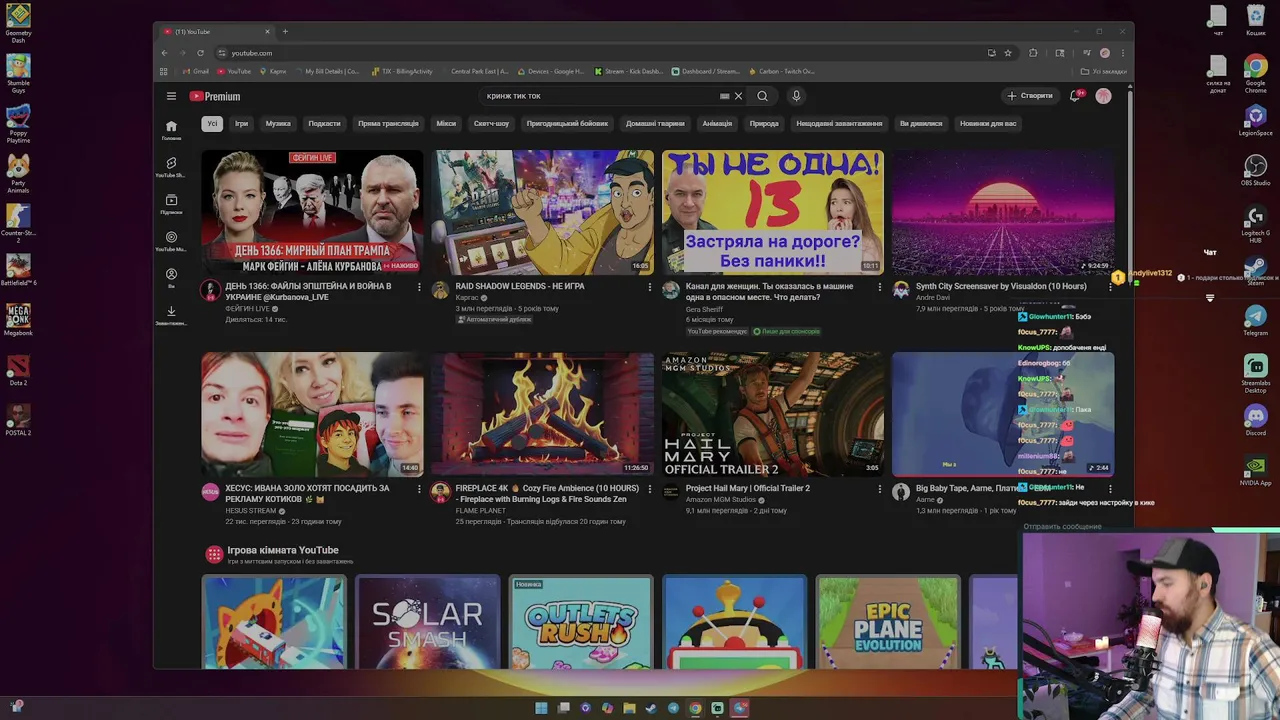The height and width of the screenshot is (720, 1280).
Task: Click the YouTube Premium logo
Action: [x=215, y=96]
